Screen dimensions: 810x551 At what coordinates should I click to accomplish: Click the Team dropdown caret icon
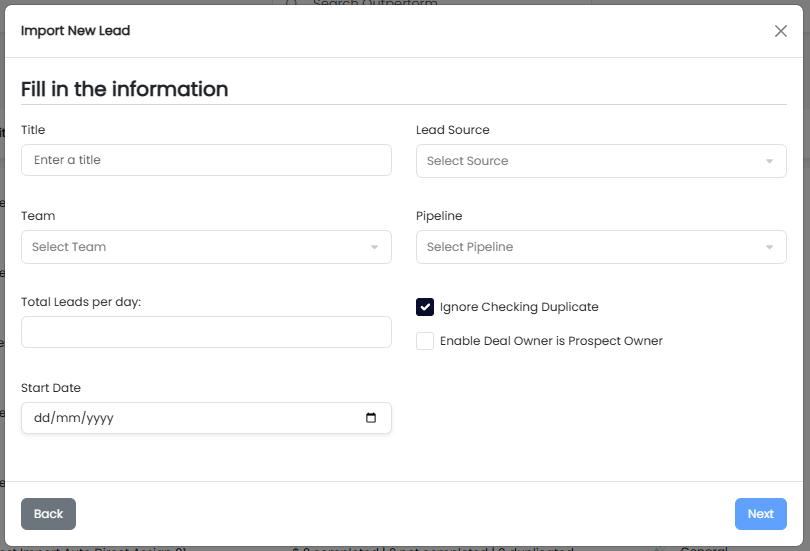pos(374,247)
